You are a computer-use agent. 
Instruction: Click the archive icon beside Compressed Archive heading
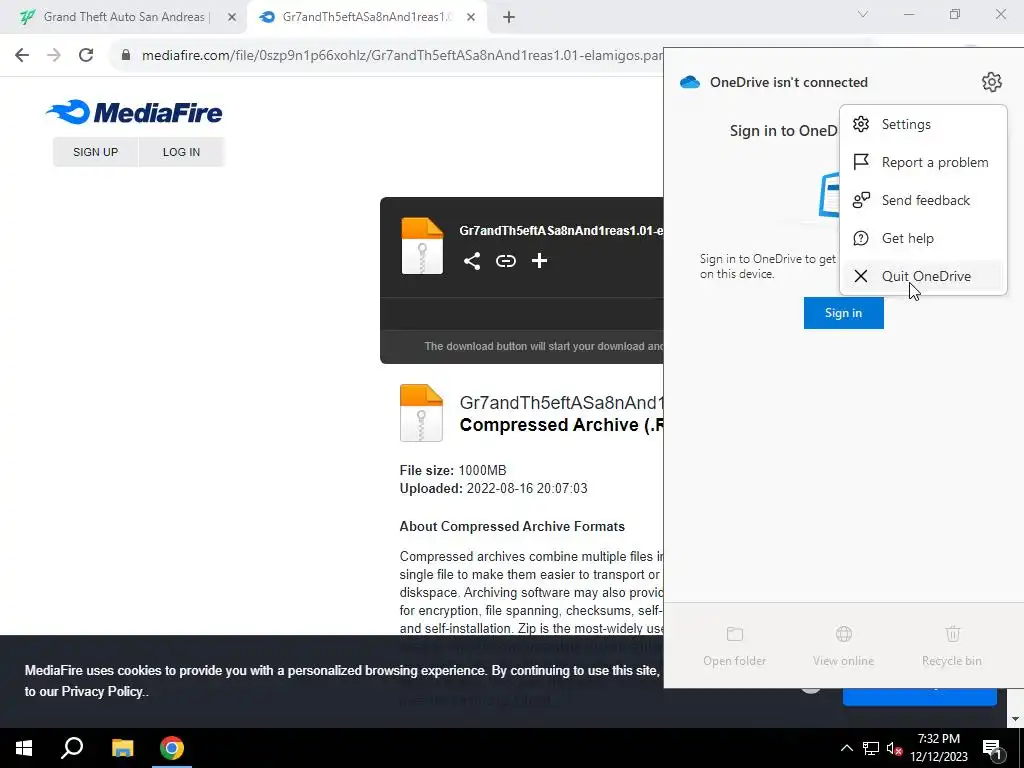[x=421, y=413]
